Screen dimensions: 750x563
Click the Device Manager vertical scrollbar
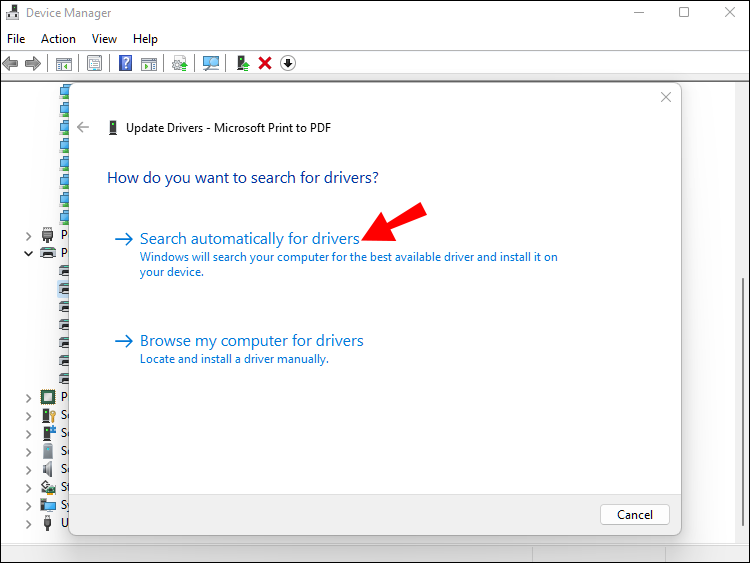(744, 402)
